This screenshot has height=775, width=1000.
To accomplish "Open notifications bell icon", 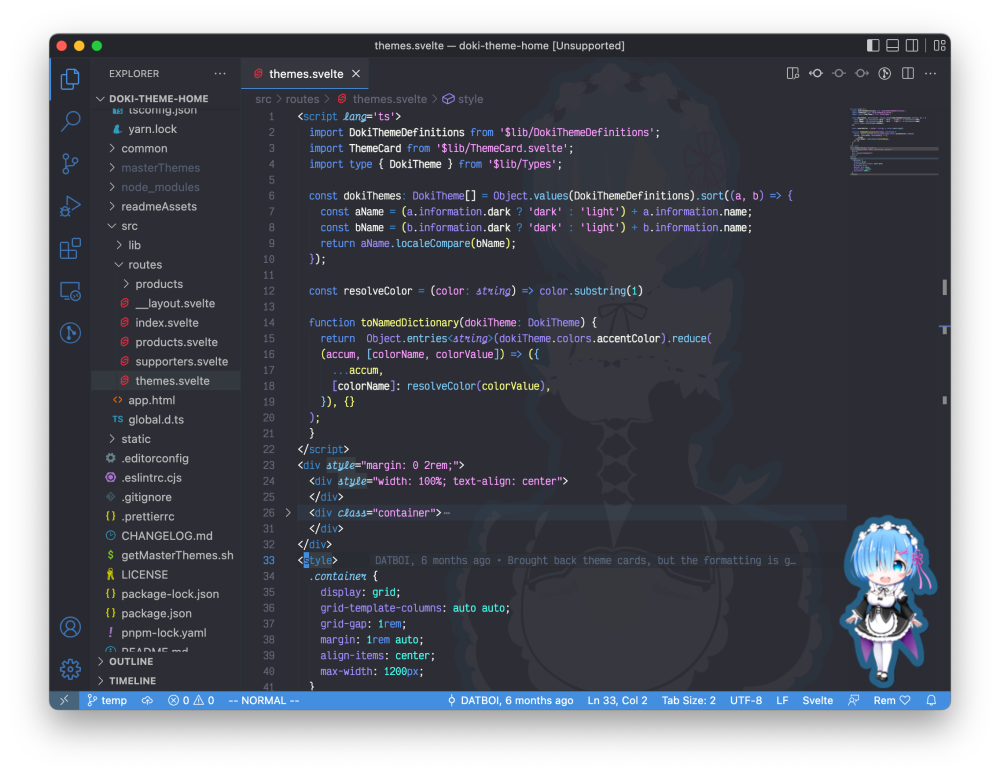I will pos(931,700).
